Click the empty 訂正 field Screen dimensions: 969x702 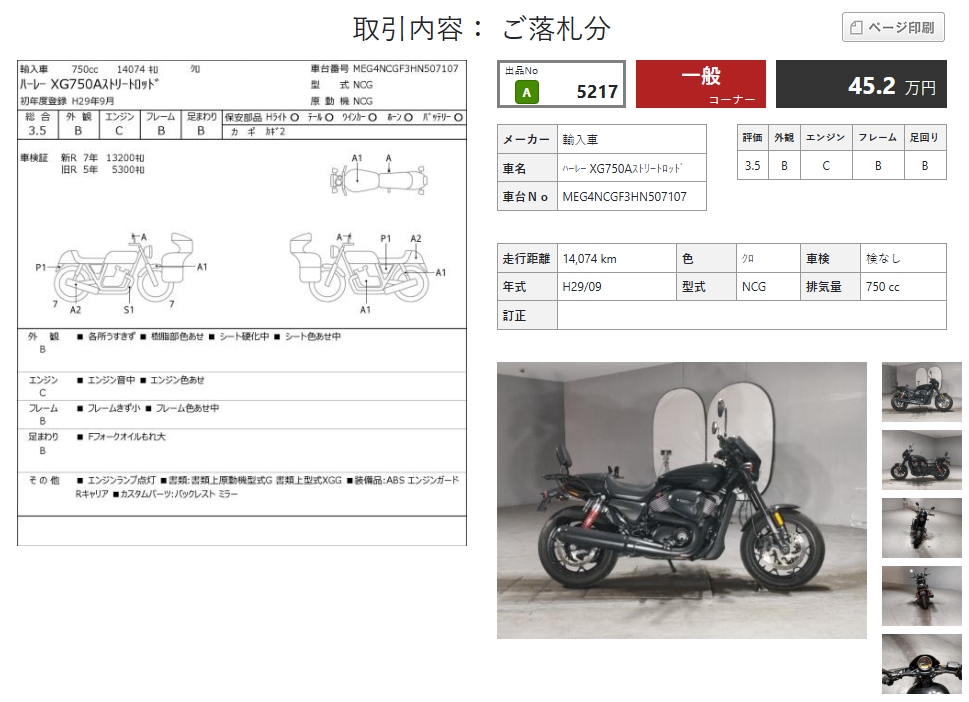(751, 316)
